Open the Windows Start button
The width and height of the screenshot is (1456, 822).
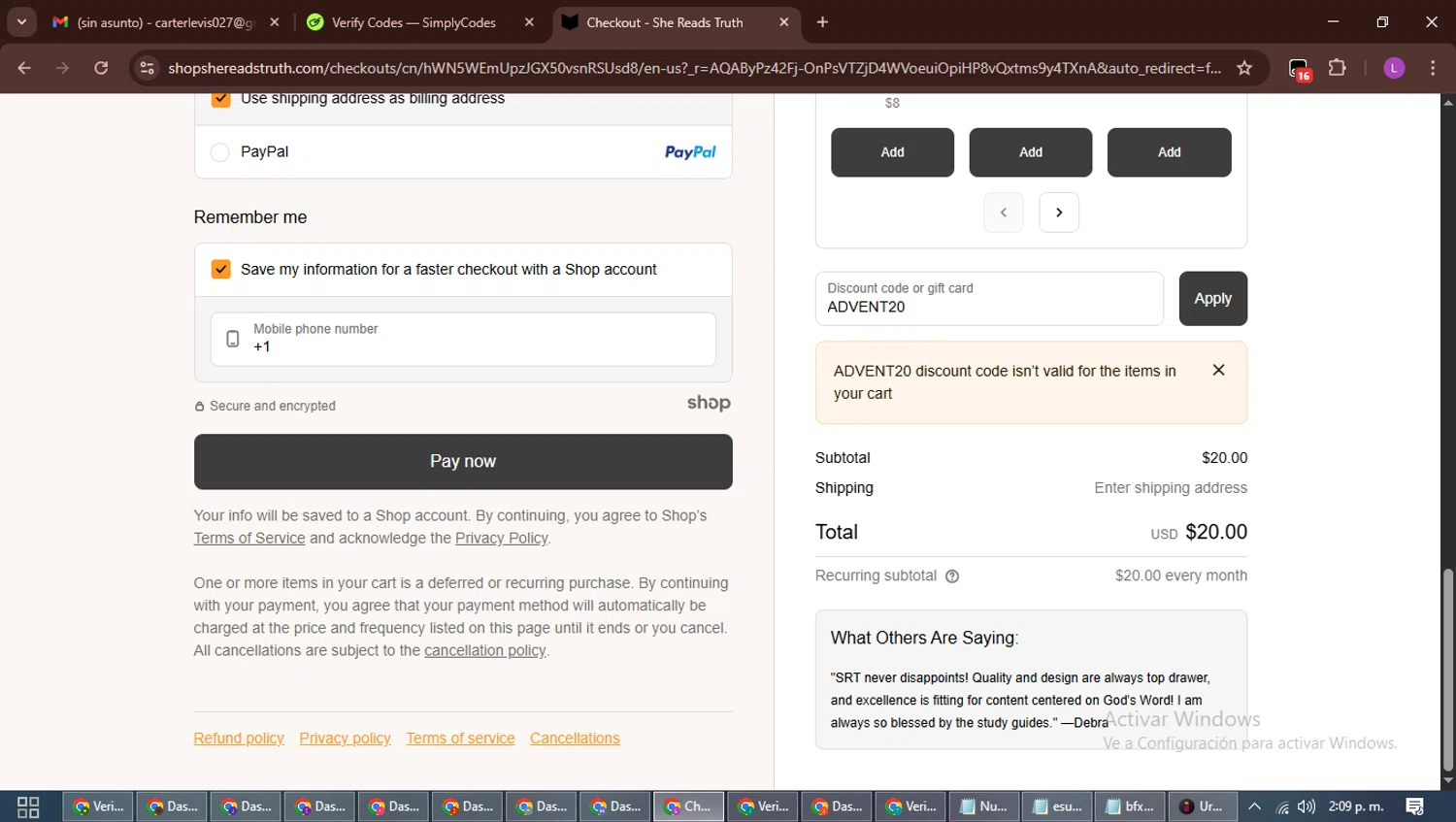tap(28, 806)
